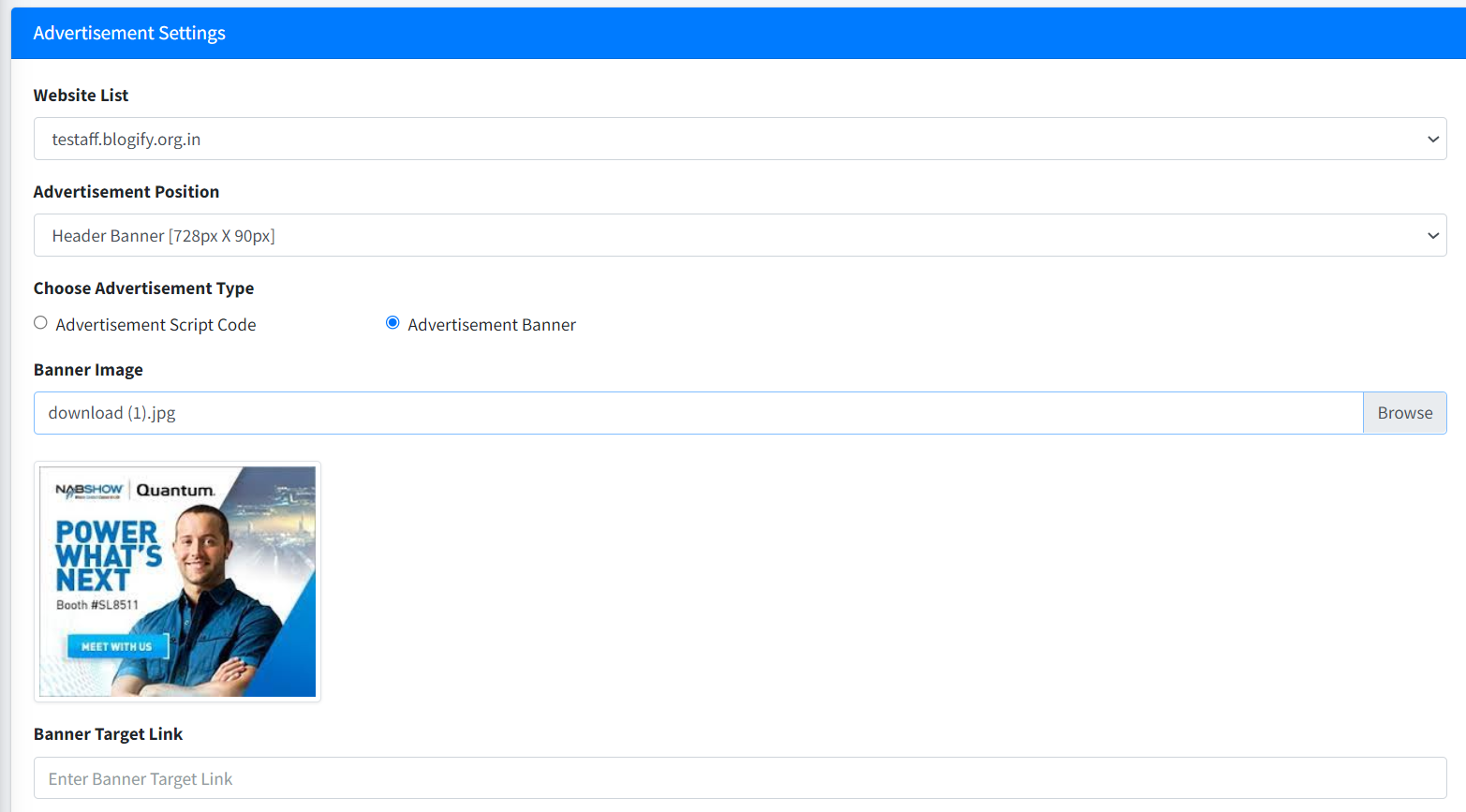Select Advertisement Script Code radio option

pos(40,323)
